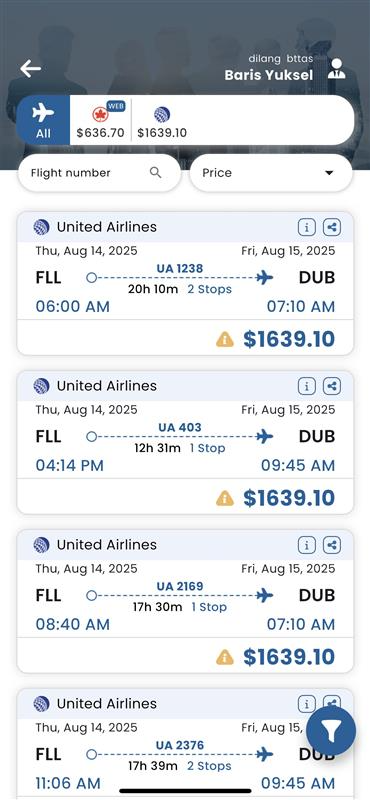Show info for flight UA 1238
The image size is (370, 800).
coord(307,228)
